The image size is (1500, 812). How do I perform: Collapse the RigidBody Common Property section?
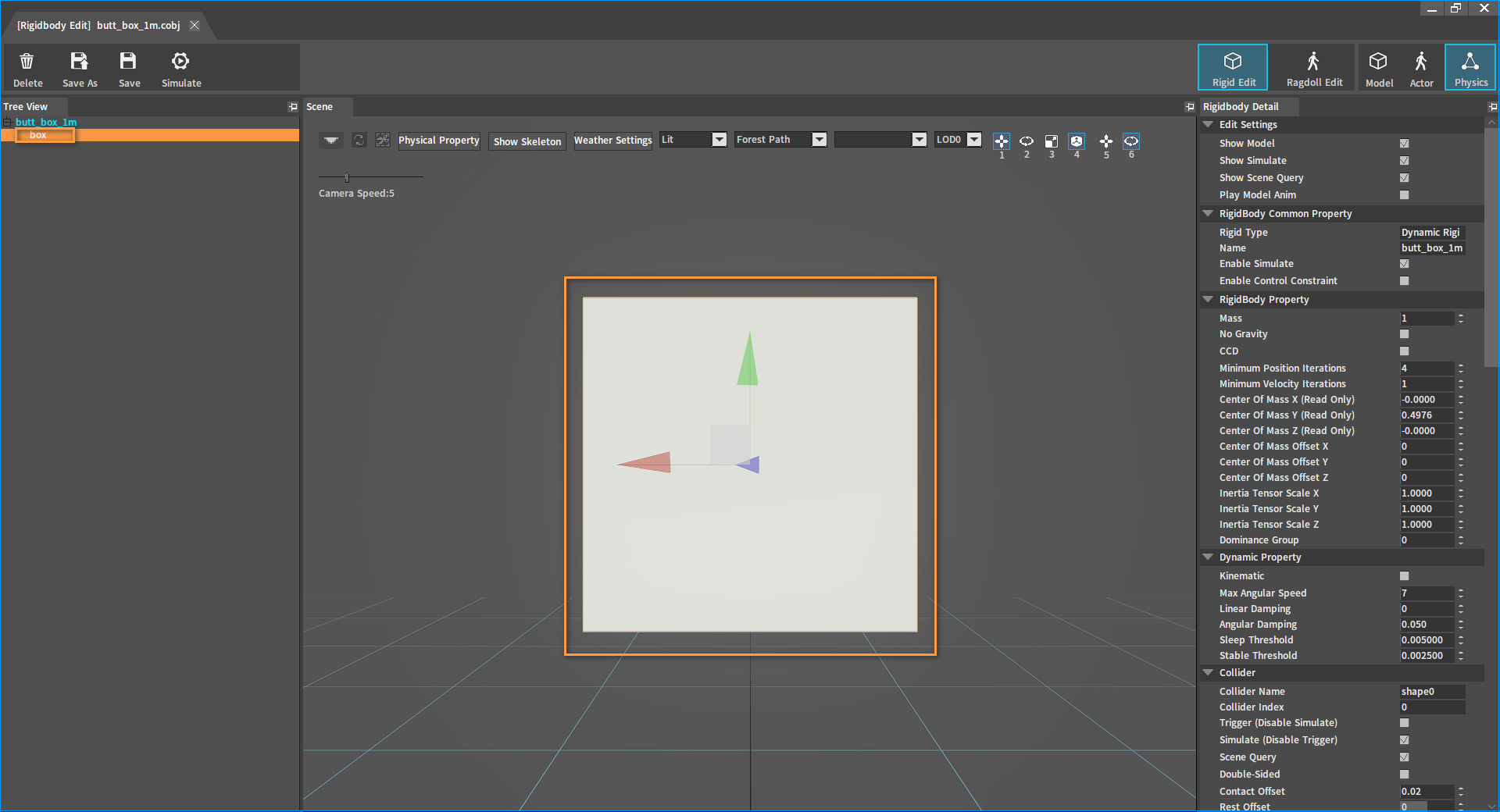(x=1208, y=214)
